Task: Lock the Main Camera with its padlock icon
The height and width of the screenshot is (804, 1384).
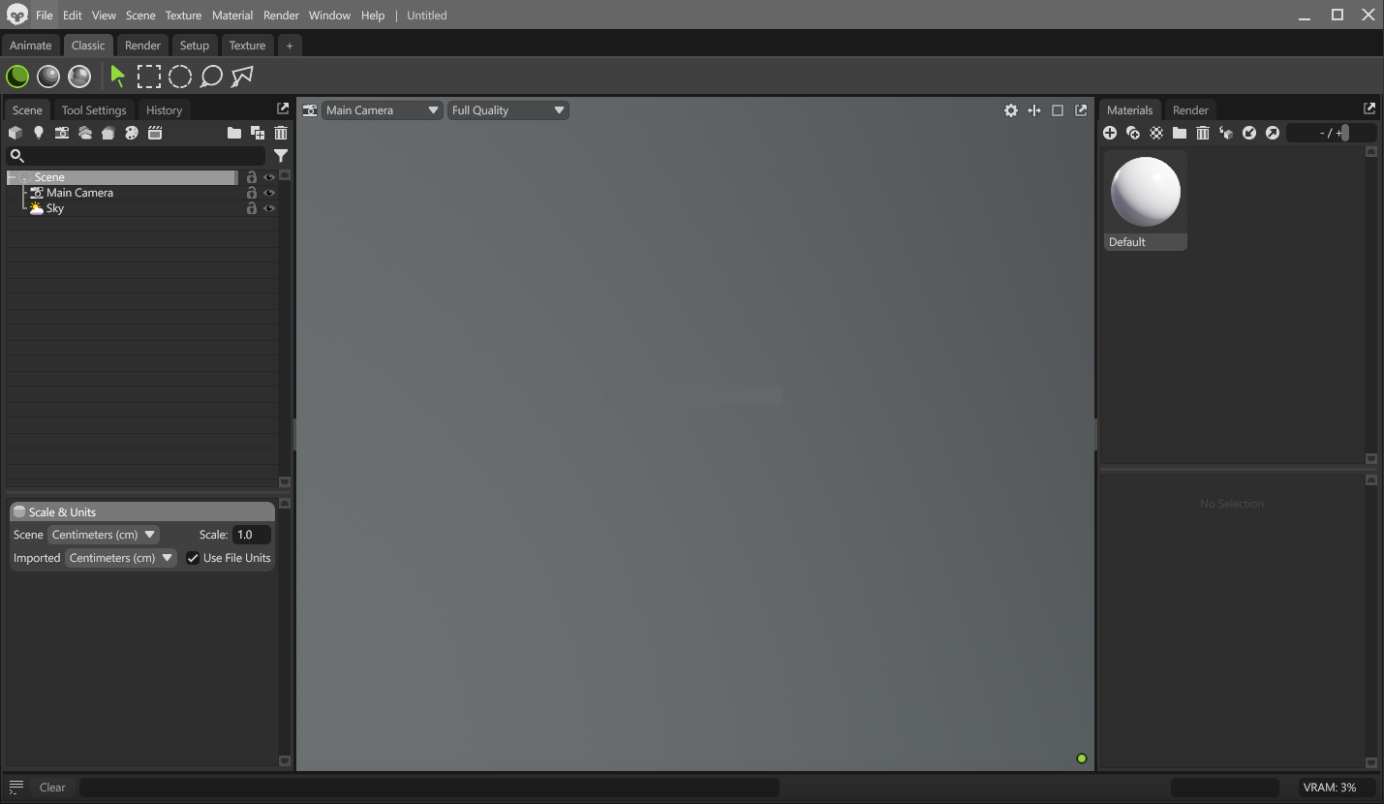Action: pyautogui.click(x=252, y=192)
